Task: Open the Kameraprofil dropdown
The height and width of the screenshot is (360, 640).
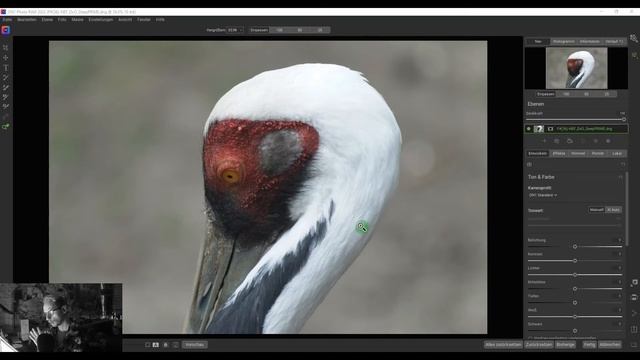Action: [x=543, y=195]
